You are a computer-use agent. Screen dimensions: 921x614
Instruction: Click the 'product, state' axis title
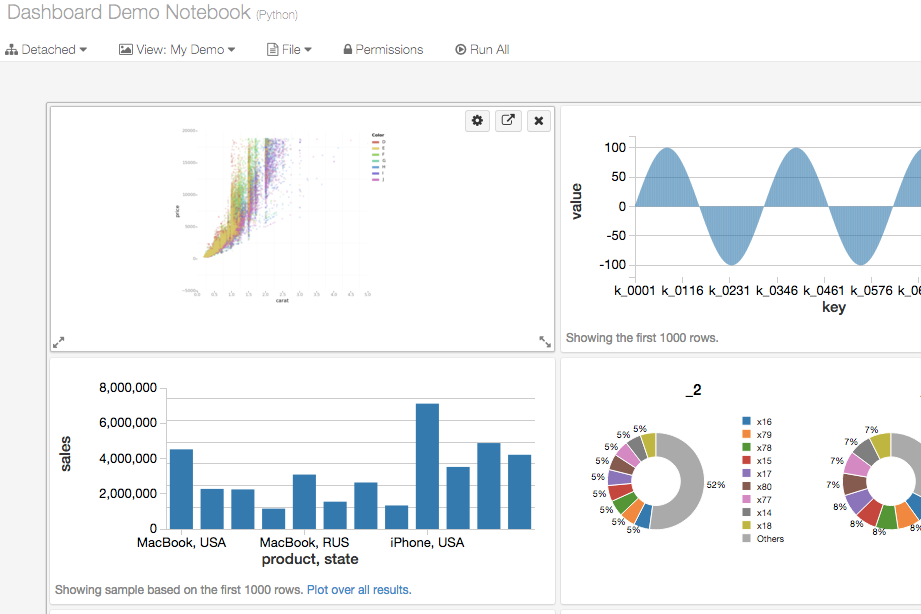[x=310, y=559]
